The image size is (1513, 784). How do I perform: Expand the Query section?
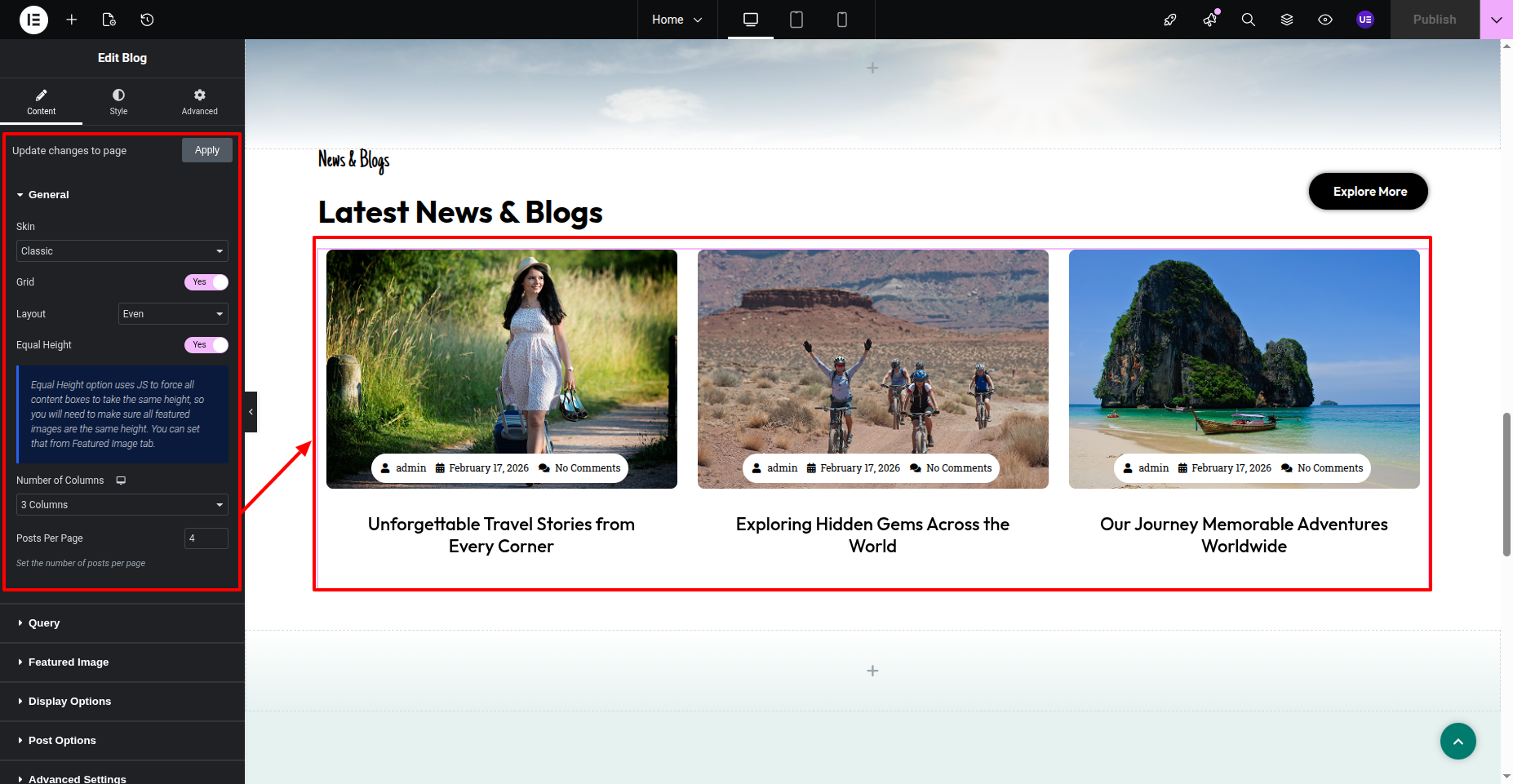coord(44,623)
